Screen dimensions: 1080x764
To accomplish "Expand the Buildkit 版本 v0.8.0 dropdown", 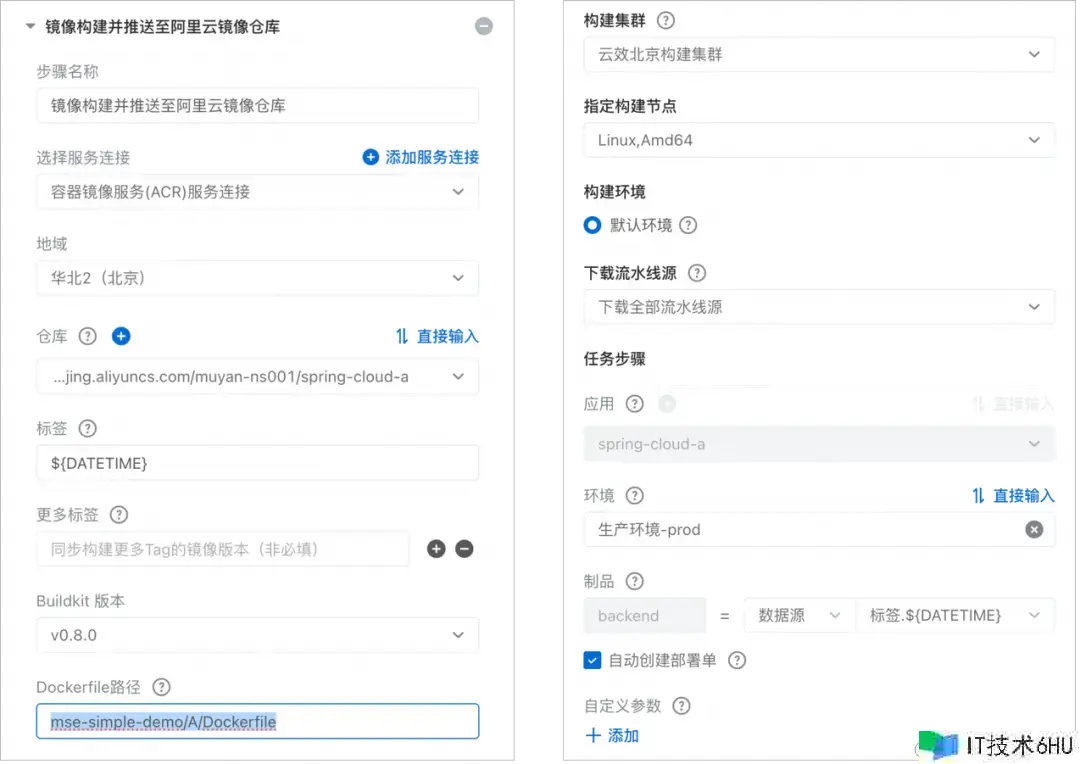I will 257,635.
